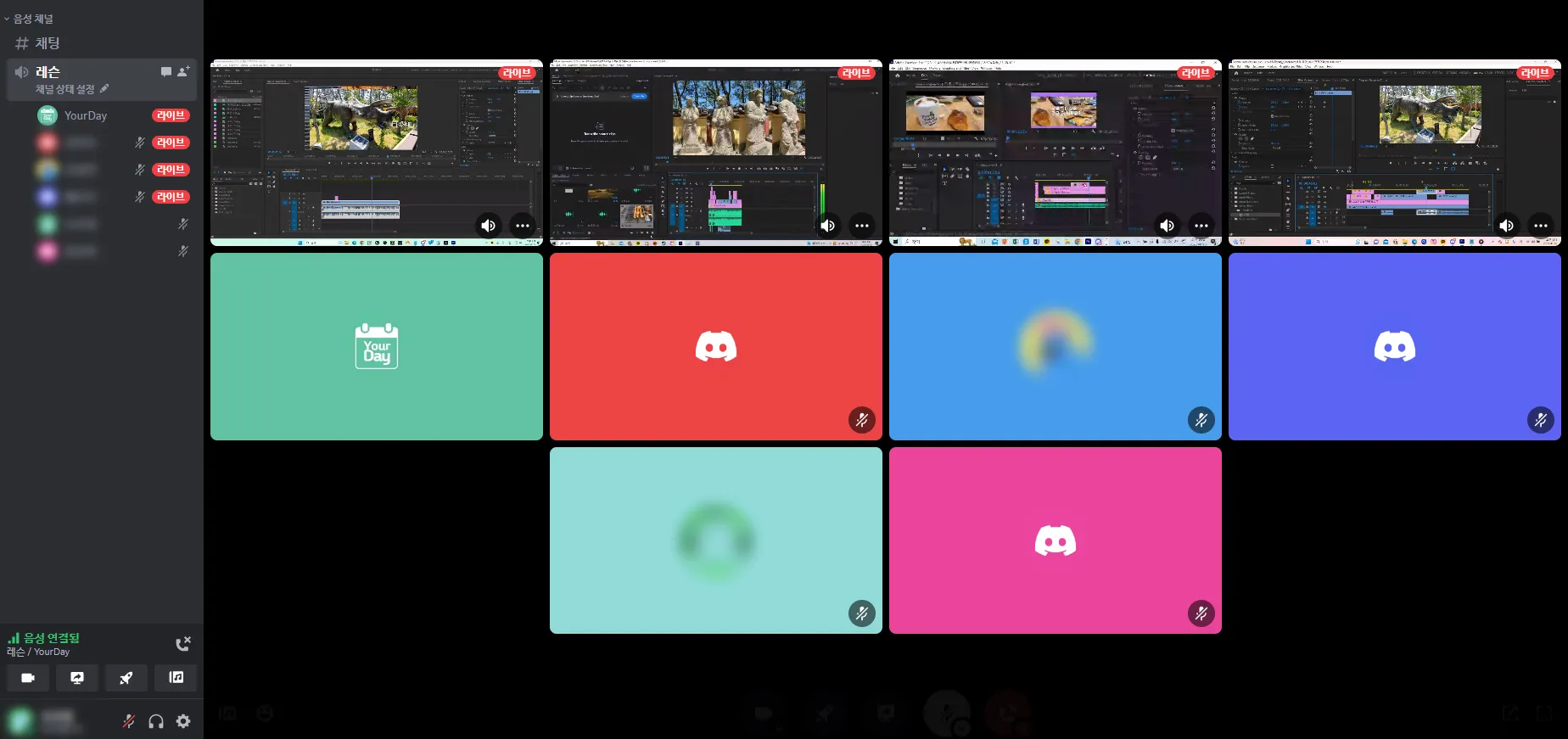The width and height of the screenshot is (1568, 739).
Task: Focus the stone statues live stream
Action: click(716, 153)
